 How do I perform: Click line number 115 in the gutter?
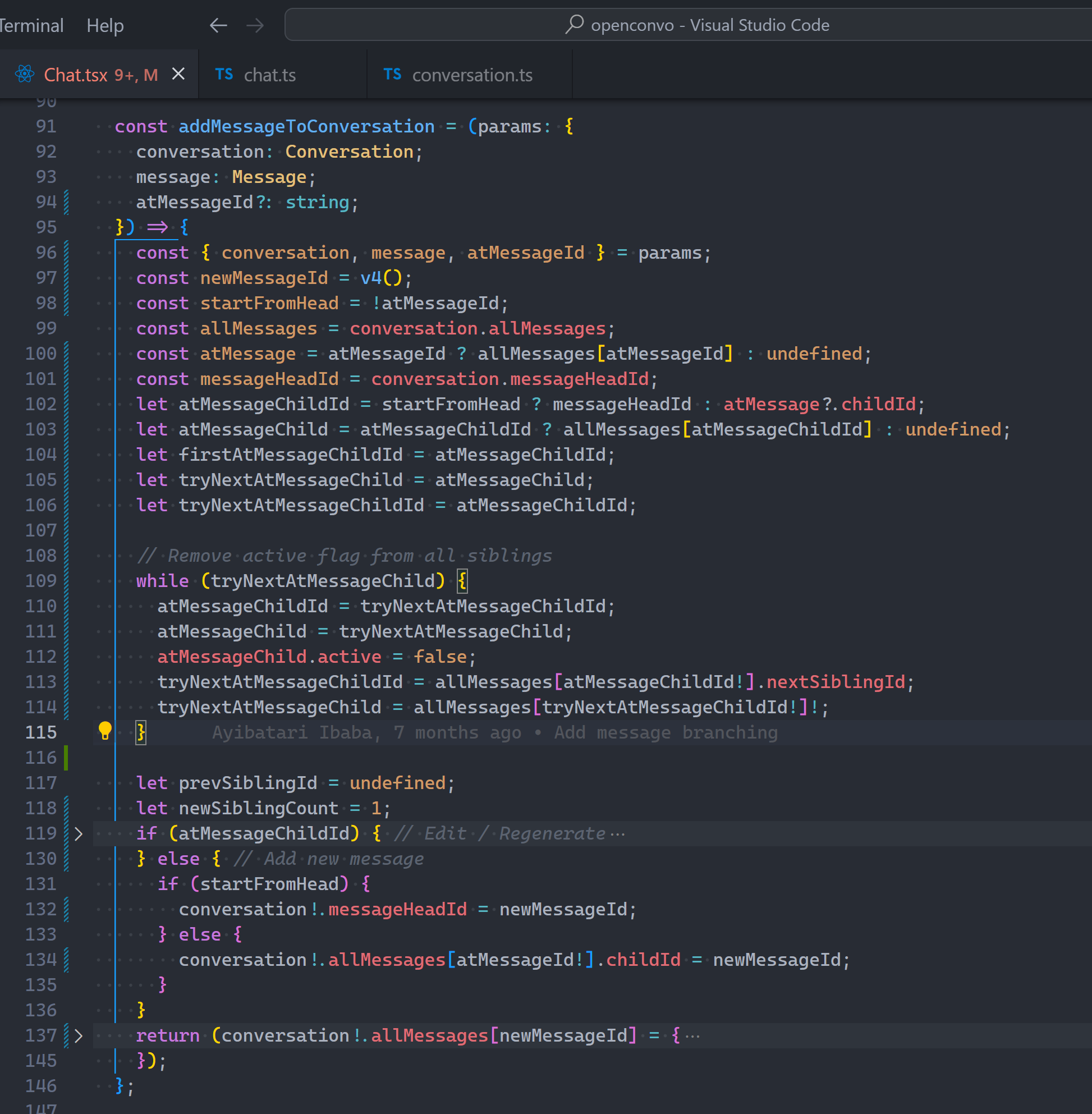[x=41, y=732]
